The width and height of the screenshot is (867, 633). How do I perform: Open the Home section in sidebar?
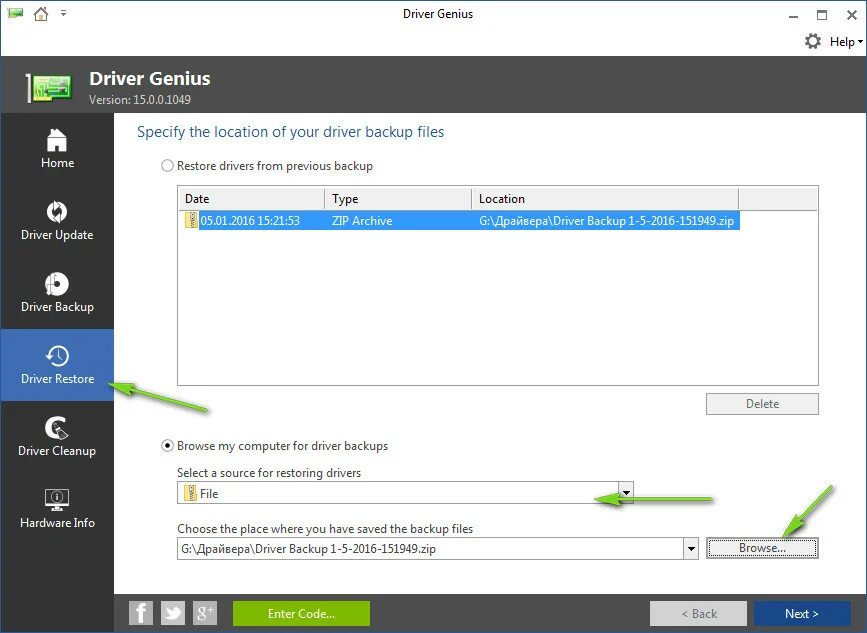[x=57, y=149]
